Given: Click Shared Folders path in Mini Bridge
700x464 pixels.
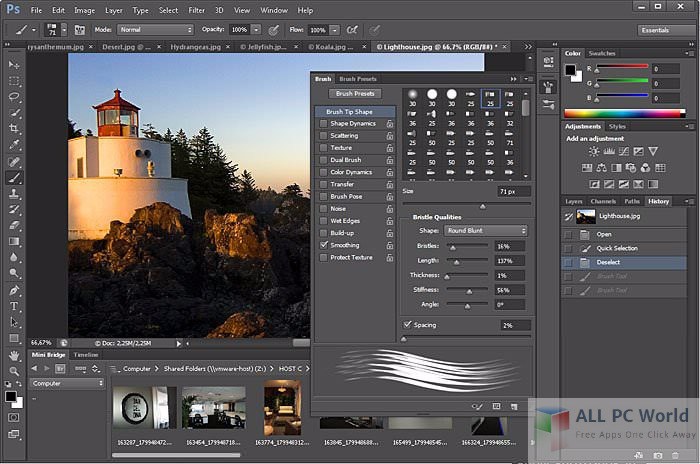Looking at the screenshot, I should [215, 369].
